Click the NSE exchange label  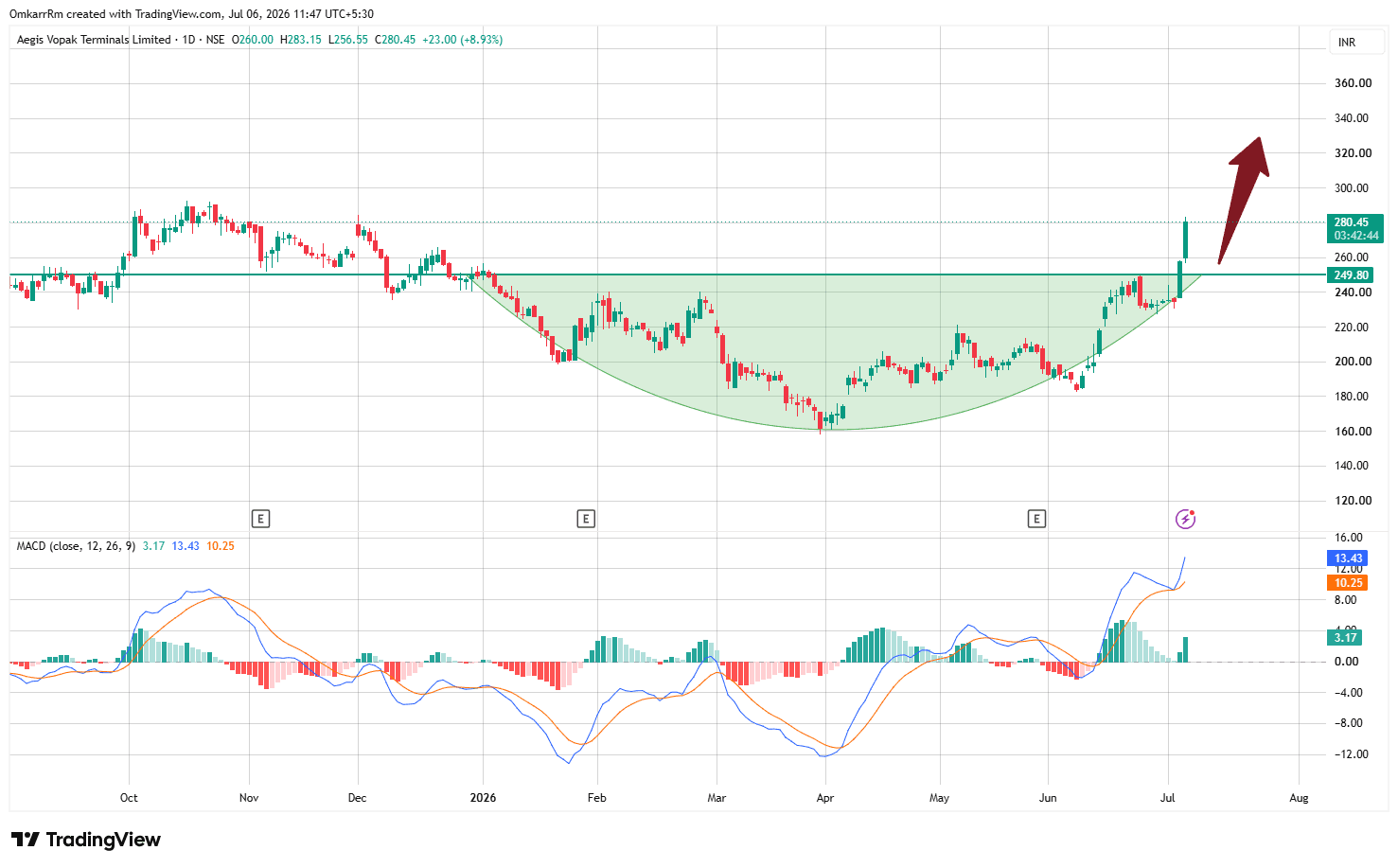pyautogui.click(x=215, y=40)
